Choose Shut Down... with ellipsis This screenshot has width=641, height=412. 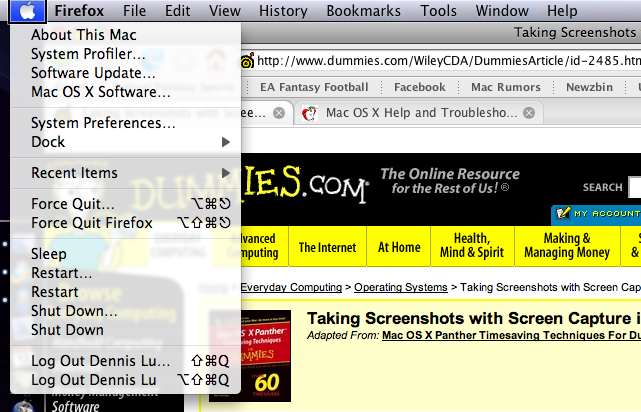point(125,311)
